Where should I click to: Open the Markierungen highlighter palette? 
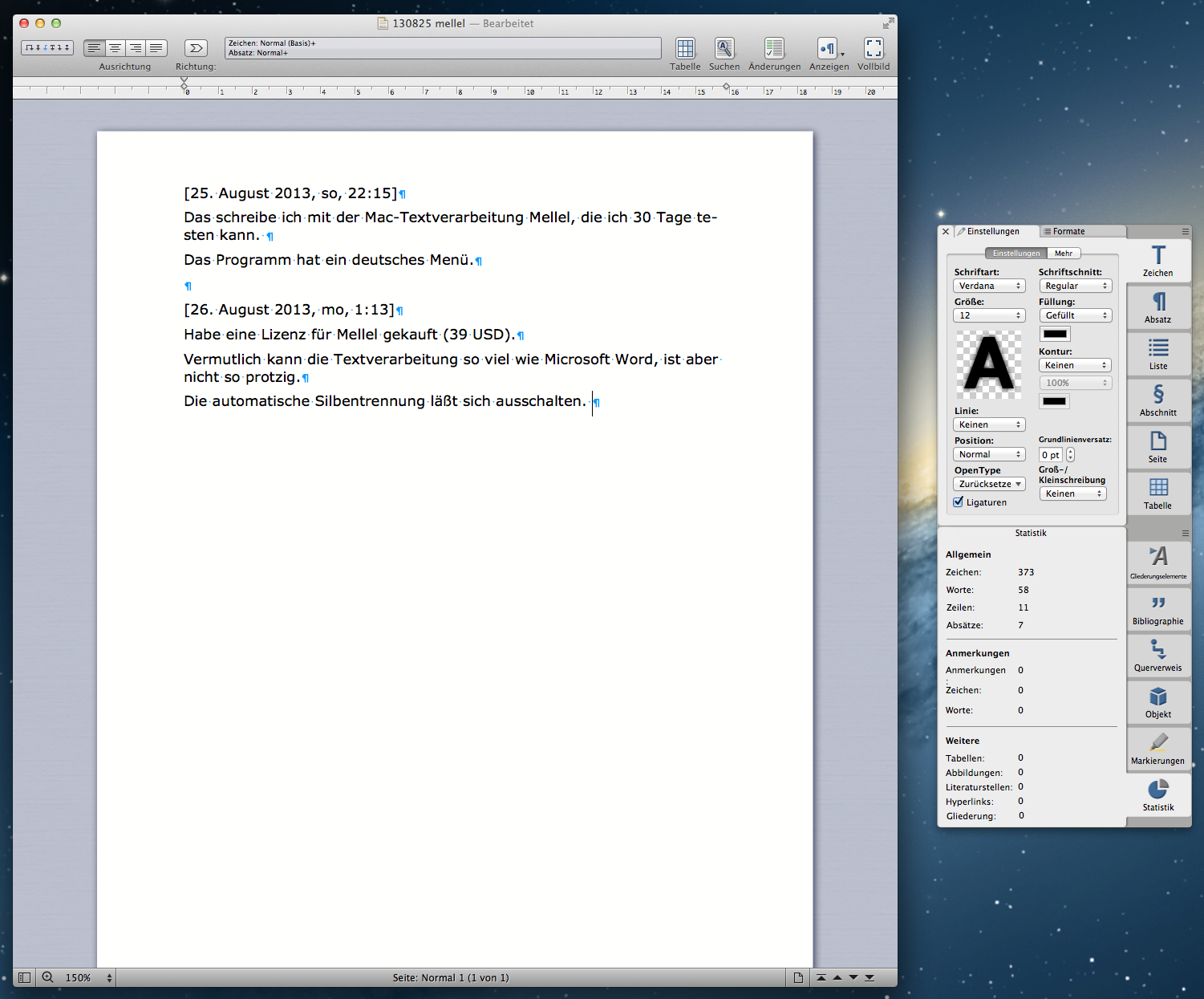pos(1158,749)
